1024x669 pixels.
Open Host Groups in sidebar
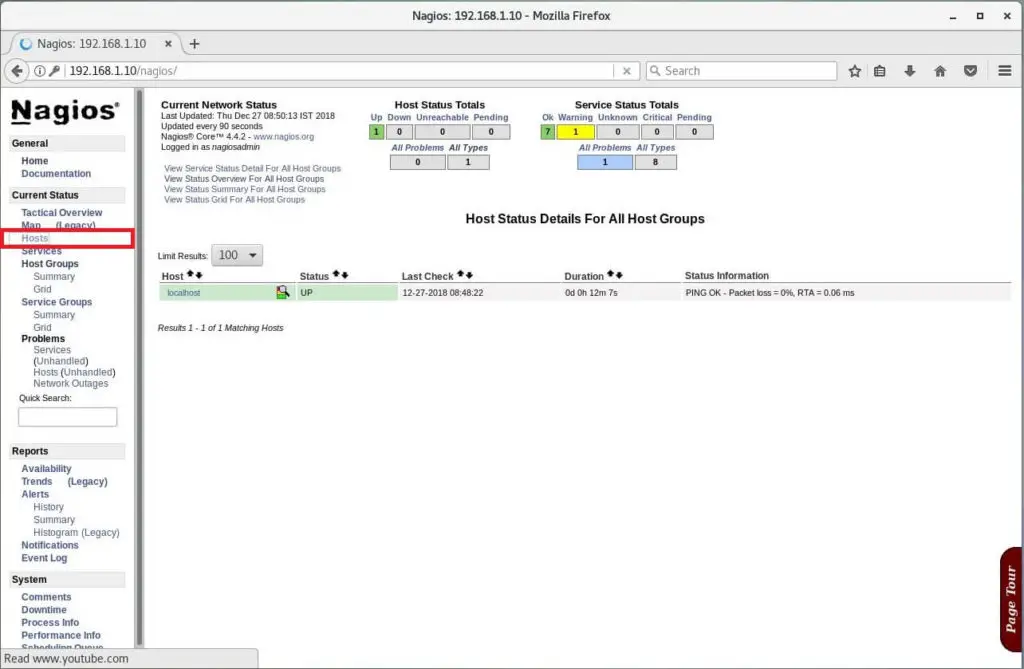point(50,264)
